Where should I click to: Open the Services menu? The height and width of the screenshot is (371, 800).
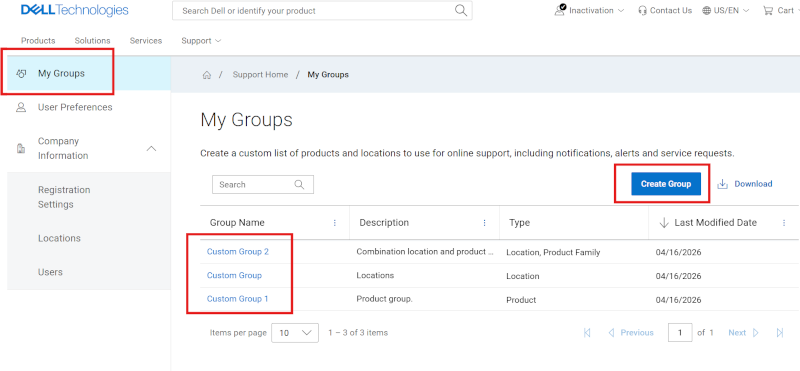tap(146, 41)
